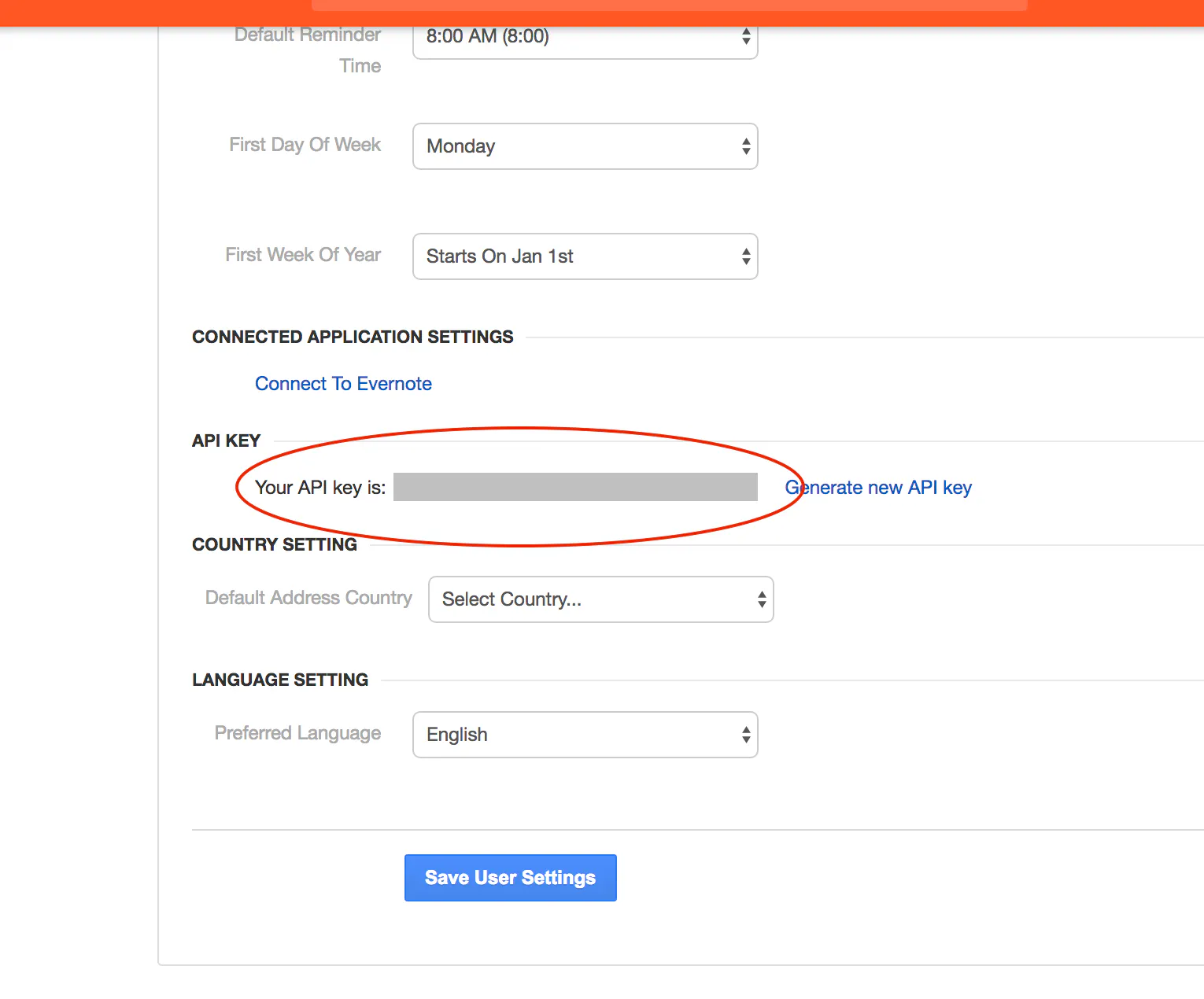The image size is (1204, 999).
Task: Click the arrows icon on the Select Country box
Action: (x=762, y=599)
